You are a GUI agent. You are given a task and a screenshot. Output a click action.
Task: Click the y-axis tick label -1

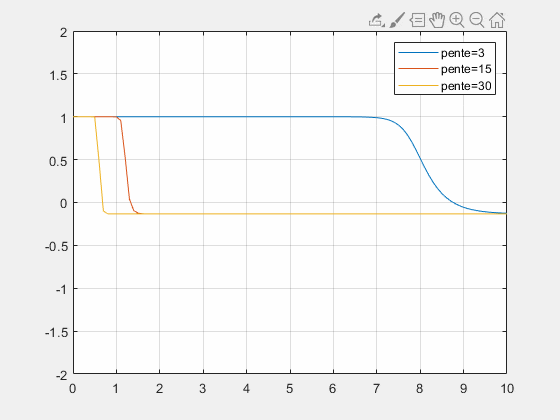61,289
